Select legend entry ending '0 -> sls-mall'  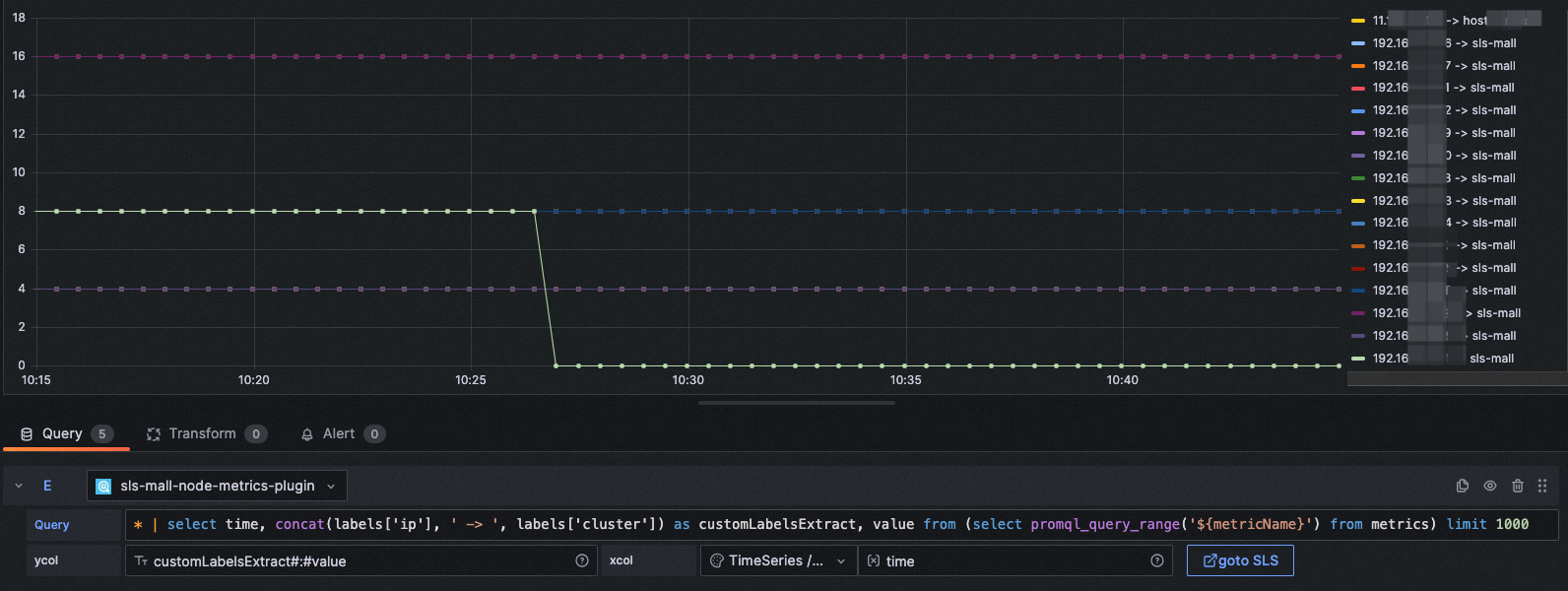pyautogui.click(x=1444, y=156)
